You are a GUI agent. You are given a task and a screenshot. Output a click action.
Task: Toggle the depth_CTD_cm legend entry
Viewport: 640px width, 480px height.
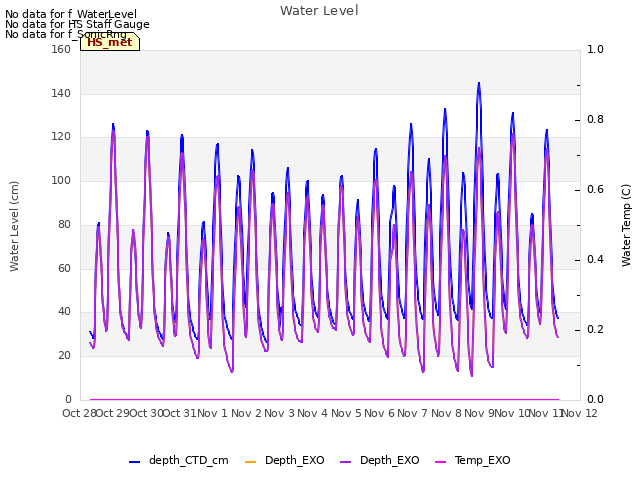[178, 461]
